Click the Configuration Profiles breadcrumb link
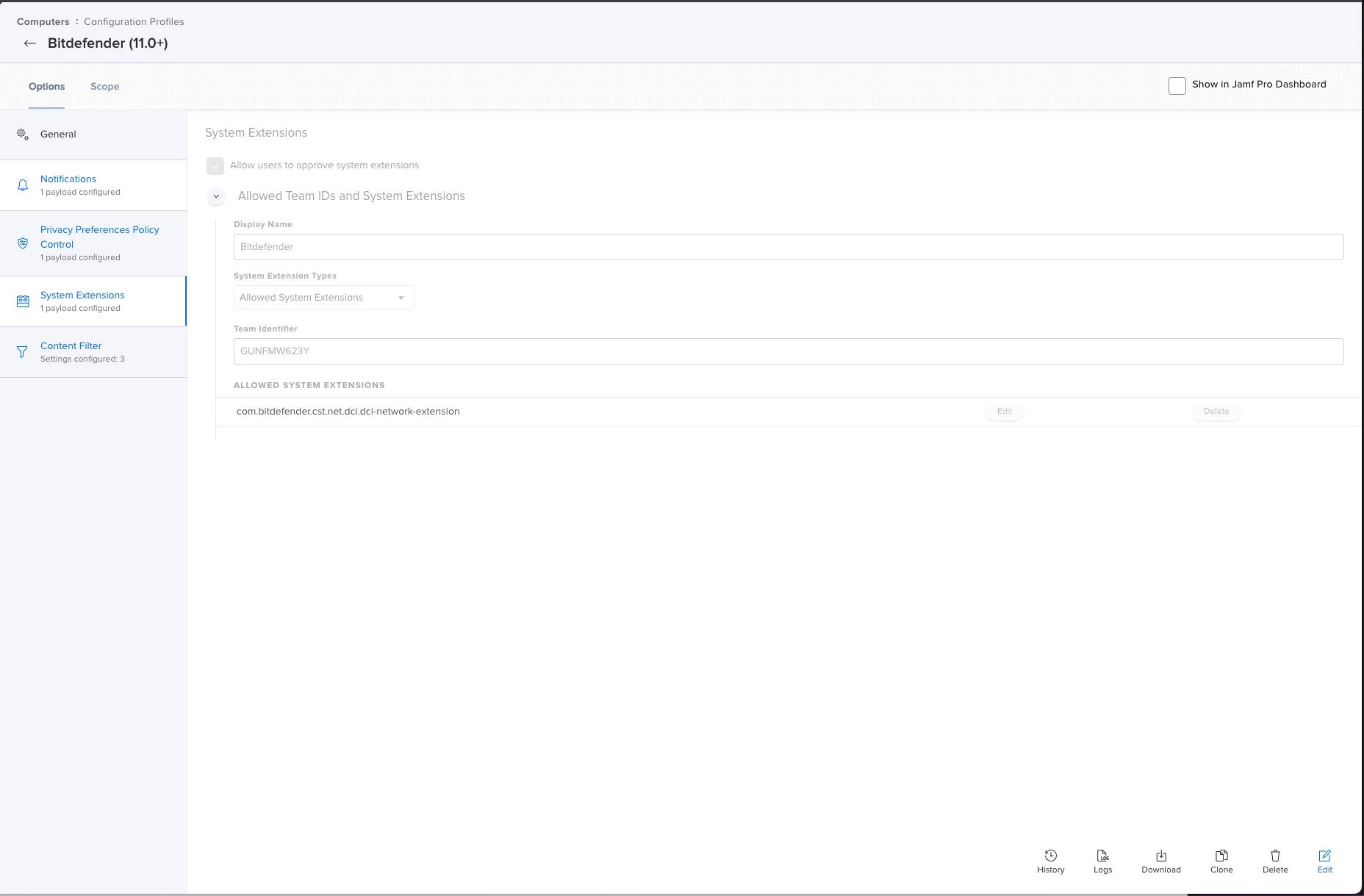Screen dimensions: 1364x896 [x=134, y=22]
